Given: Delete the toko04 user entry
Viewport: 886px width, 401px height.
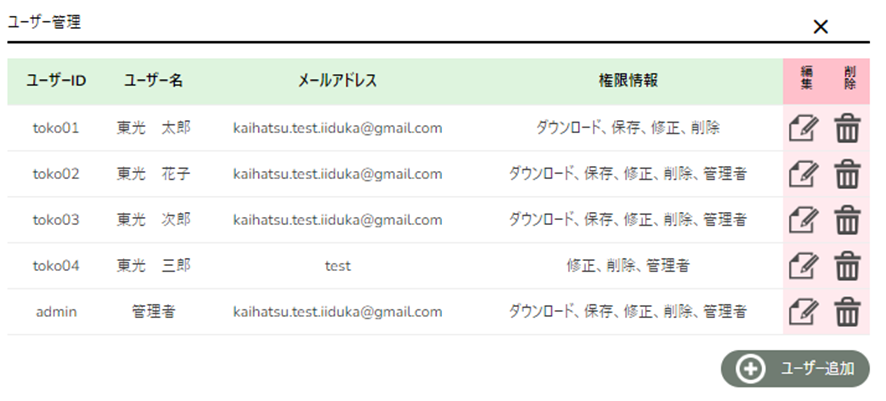Looking at the screenshot, I should pos(847,266).
